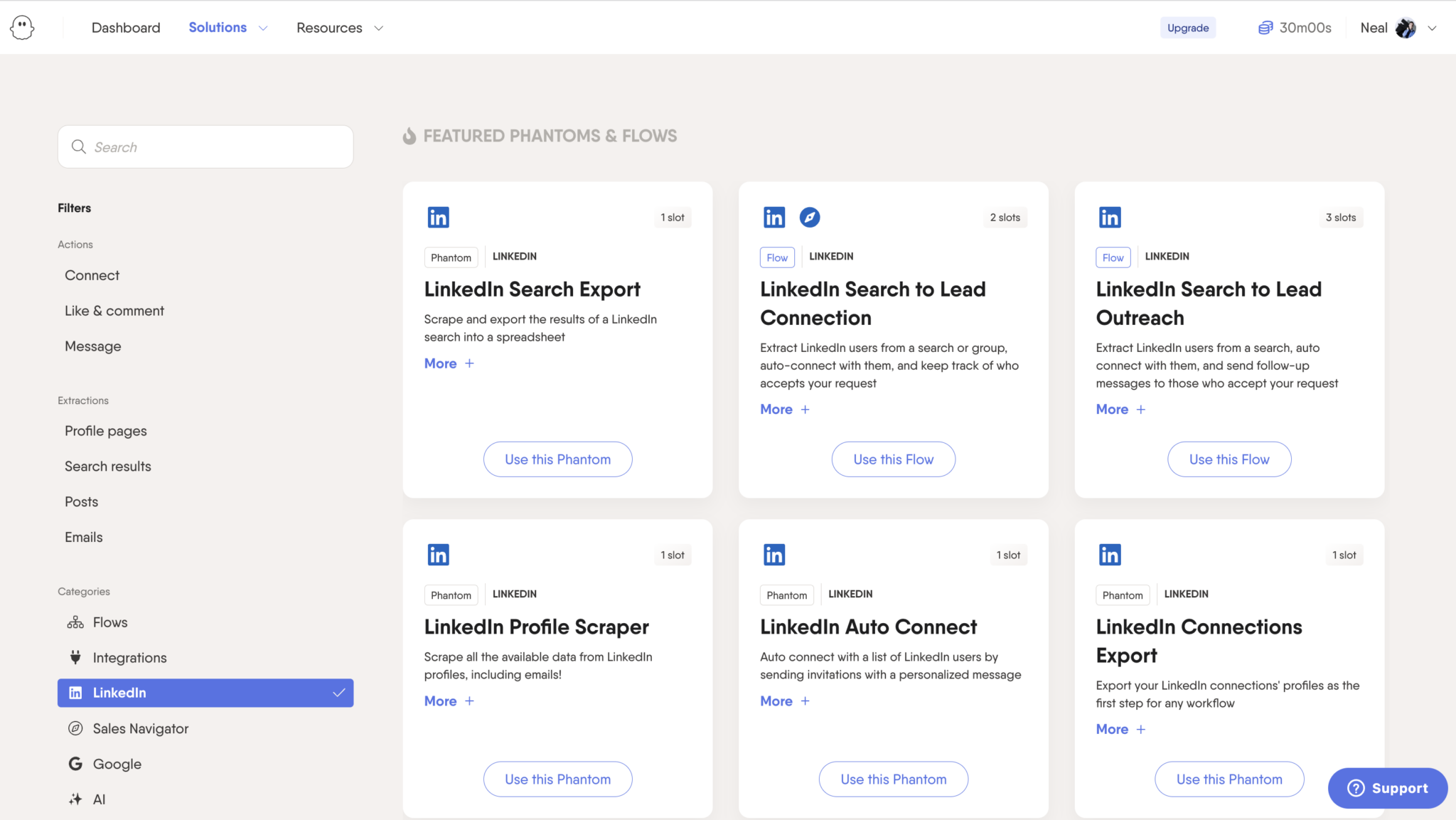1456x820 pixels.
Task: Click LinkedIn icon on LinkedIn Search Export card
Action: coord(438,218)
